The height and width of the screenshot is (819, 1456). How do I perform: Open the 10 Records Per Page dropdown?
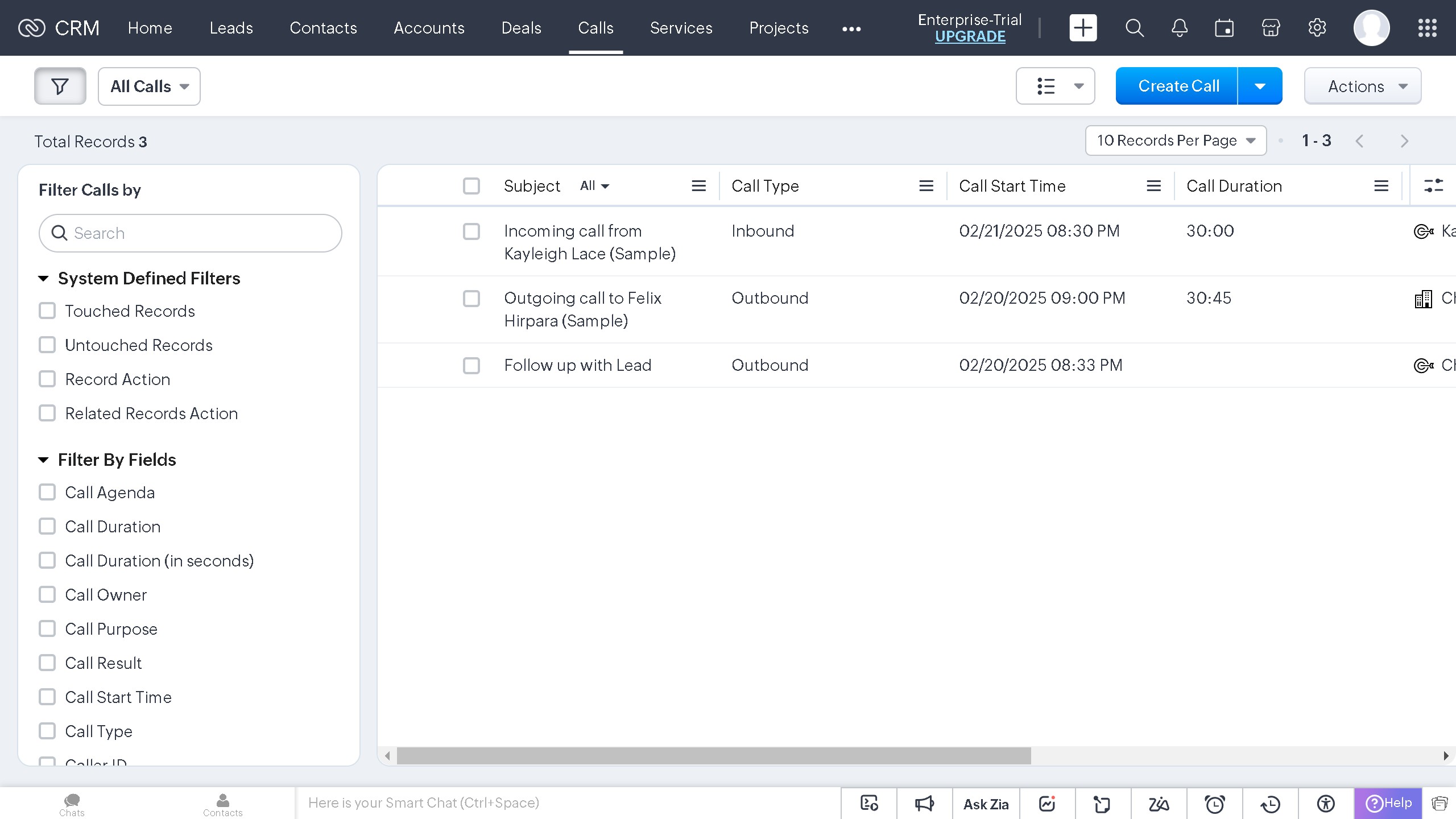(x=1176, y=140)
